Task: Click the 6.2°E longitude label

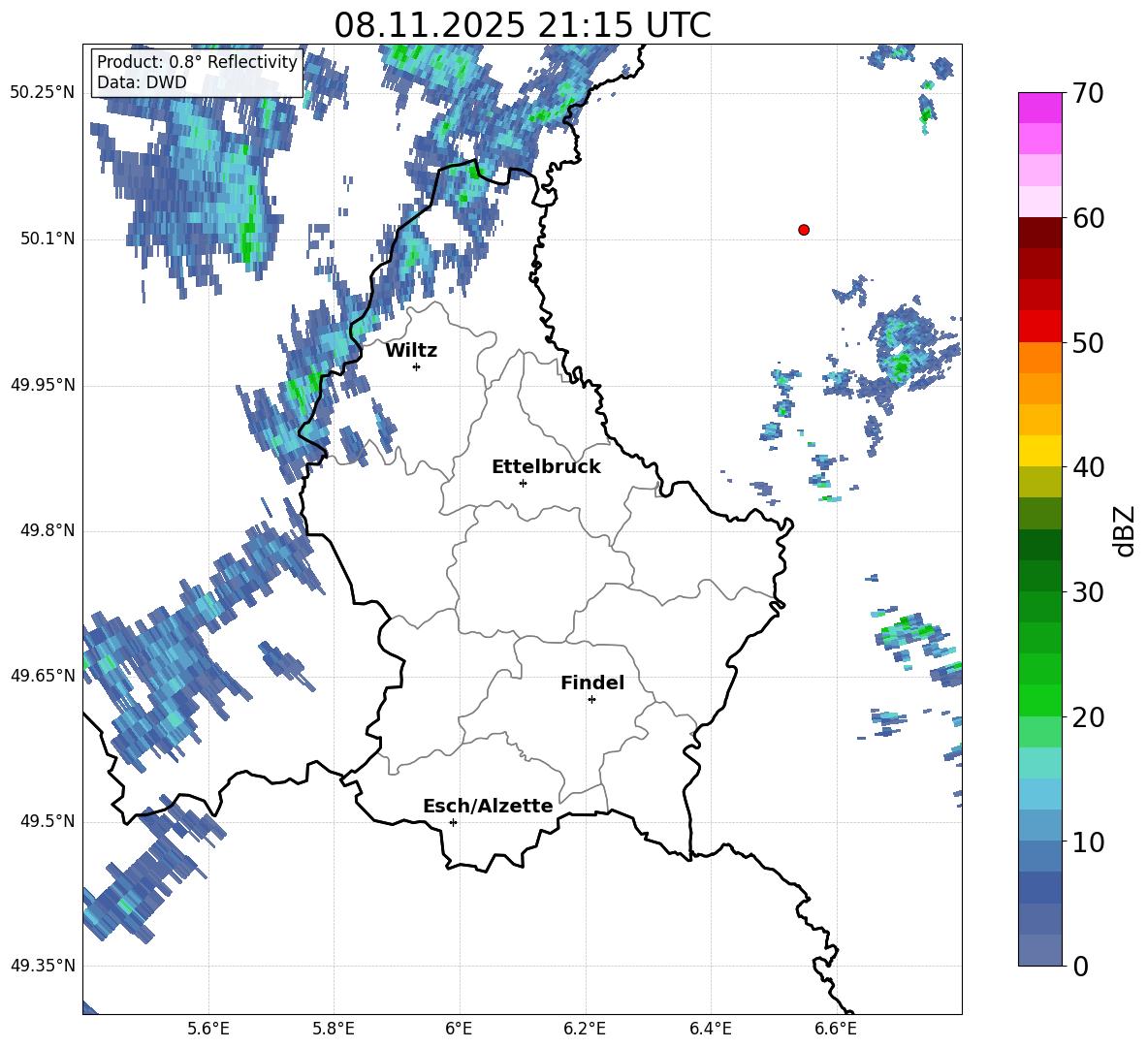Action: [585, 1029]
